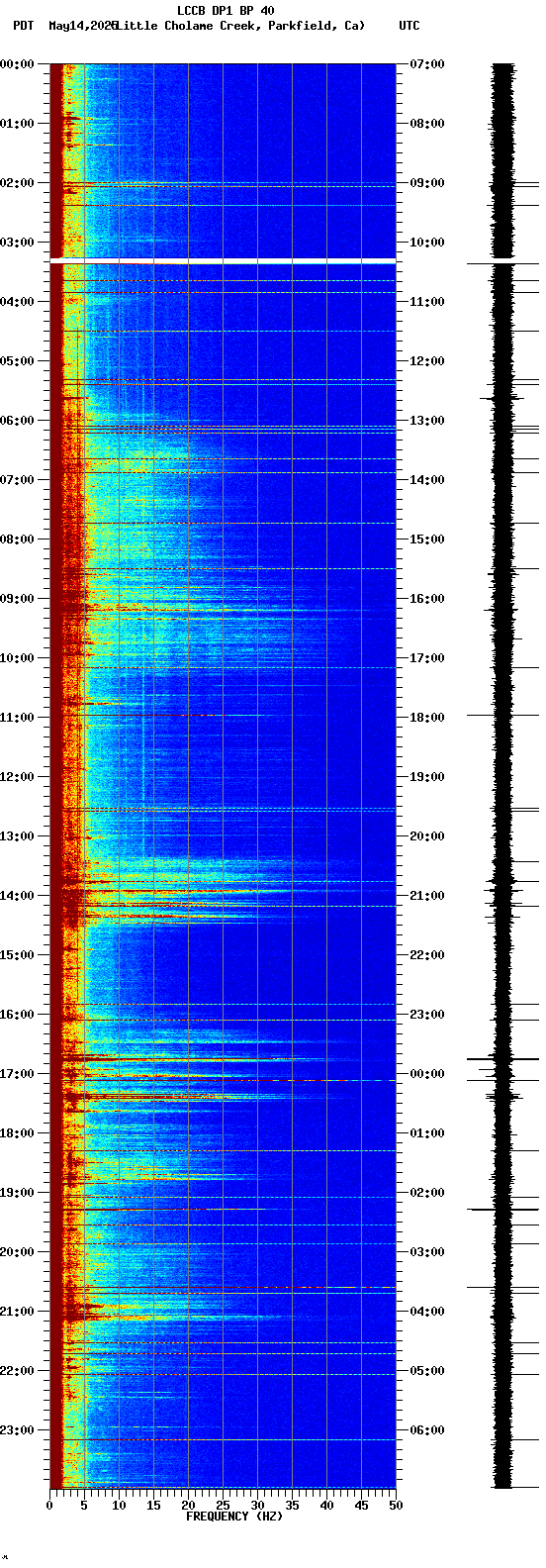Image resolution: width=546 pixels, height=1568 pixels.
Task: Click the 16:00 UTC label on right axis
Action: [x=427, y=599]
